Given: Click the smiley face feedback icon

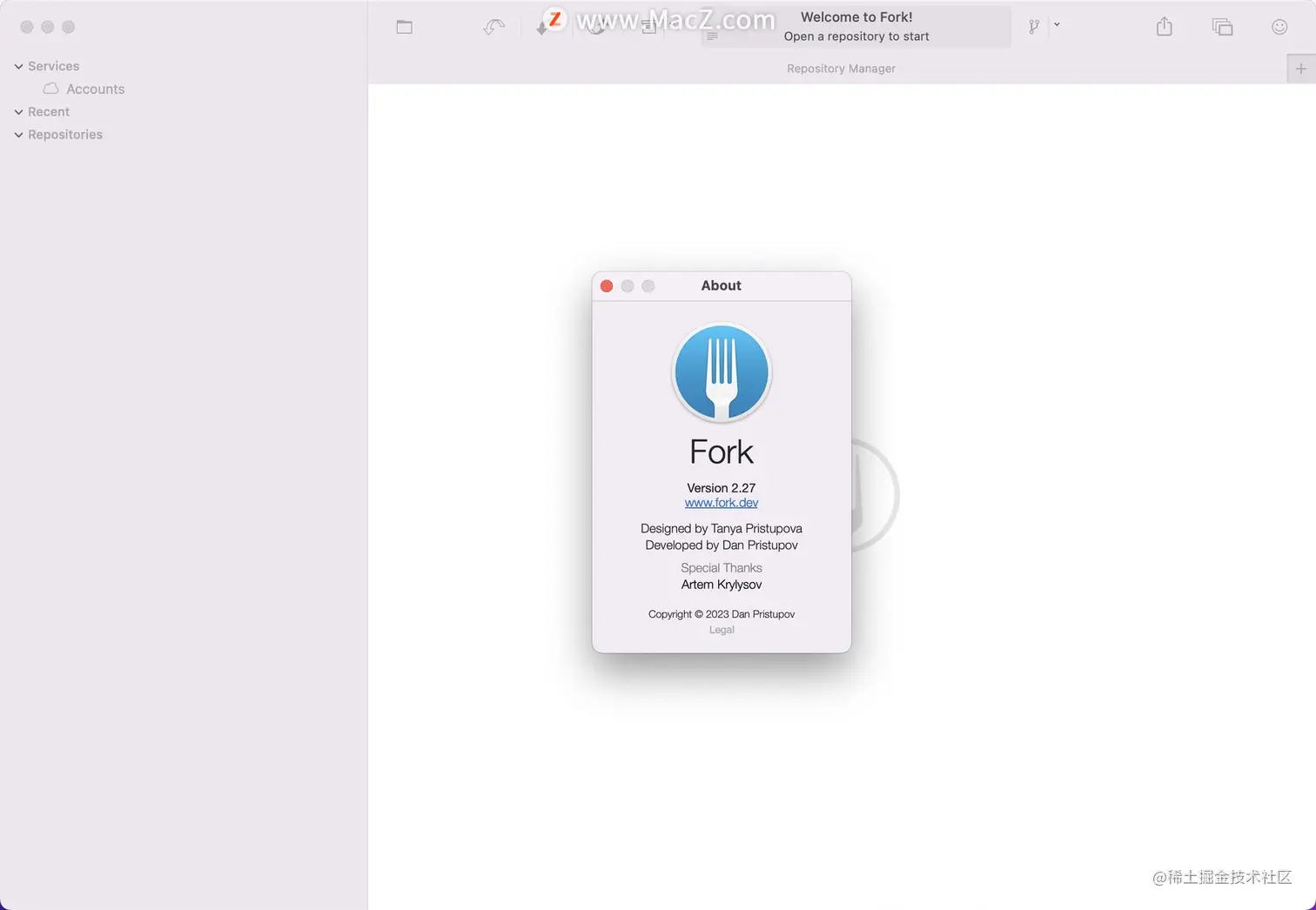Looking at the screenshot, I should coord(1279,27).
